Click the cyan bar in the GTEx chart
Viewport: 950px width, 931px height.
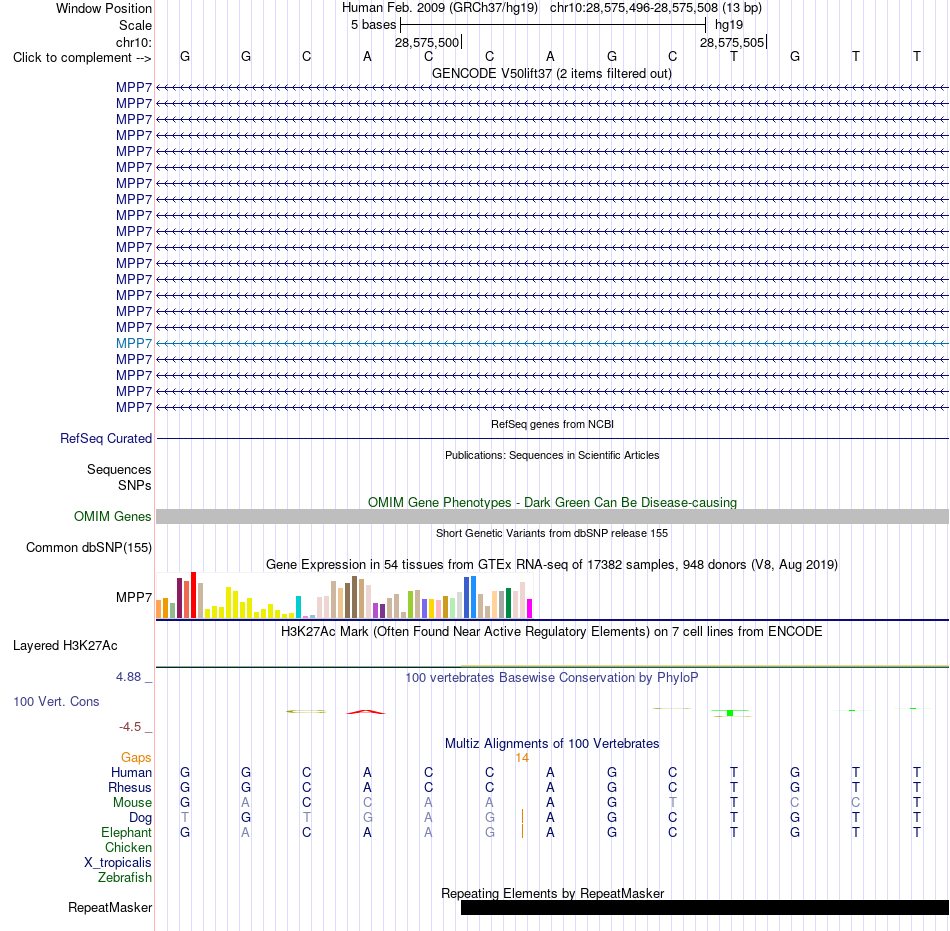298,607
